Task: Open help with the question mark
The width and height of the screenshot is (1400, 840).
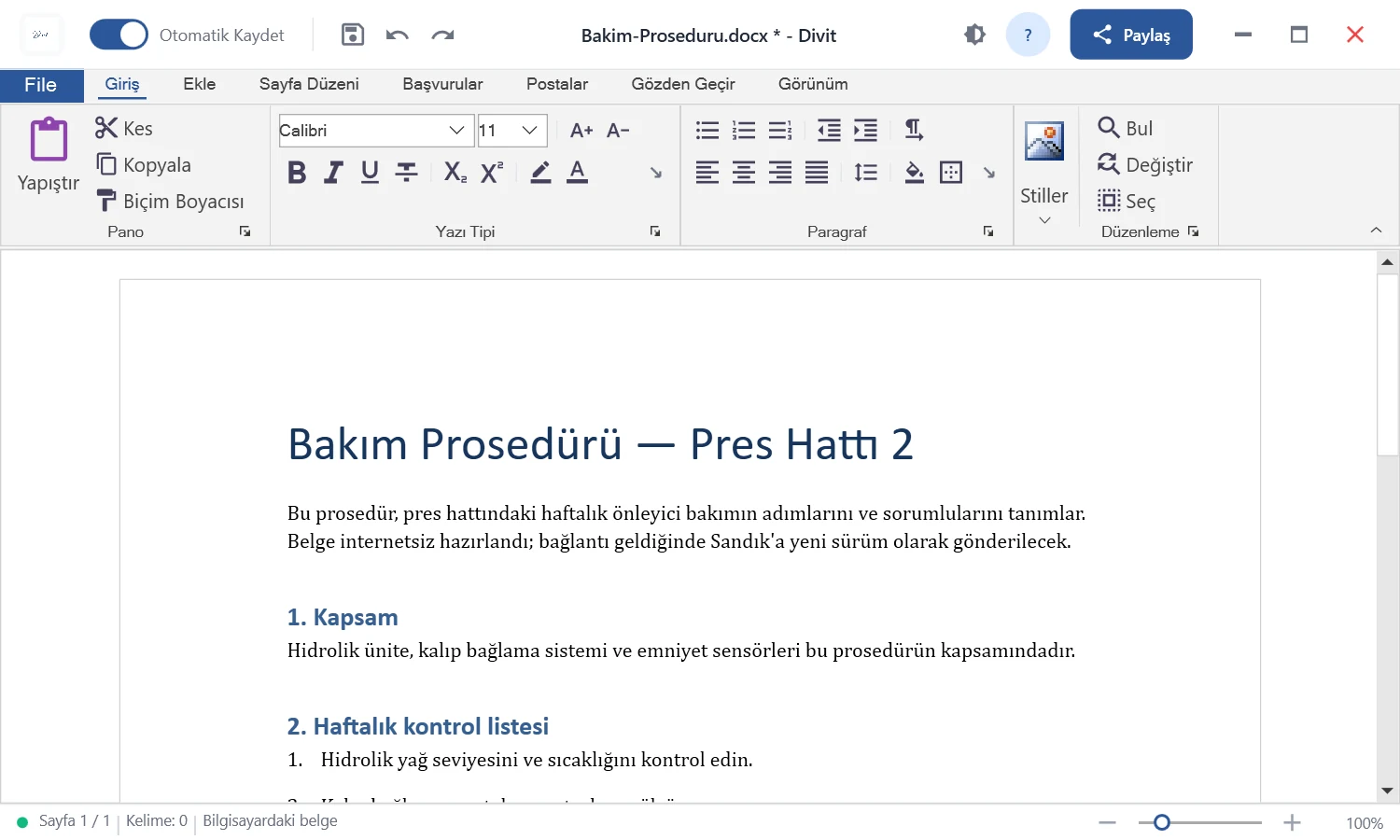Action: click(1029, 35)
